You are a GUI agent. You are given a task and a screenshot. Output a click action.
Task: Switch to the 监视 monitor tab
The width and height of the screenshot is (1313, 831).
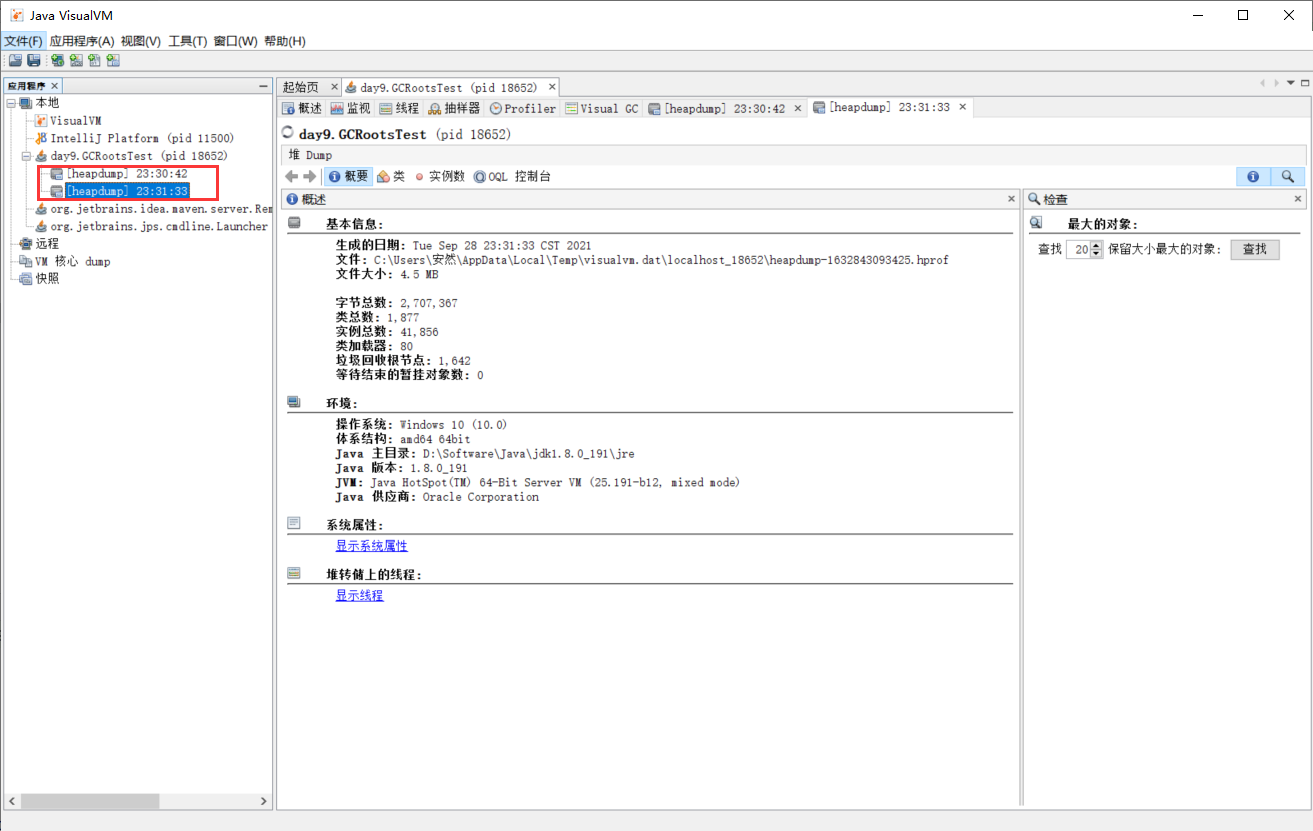tap(351, 108)
